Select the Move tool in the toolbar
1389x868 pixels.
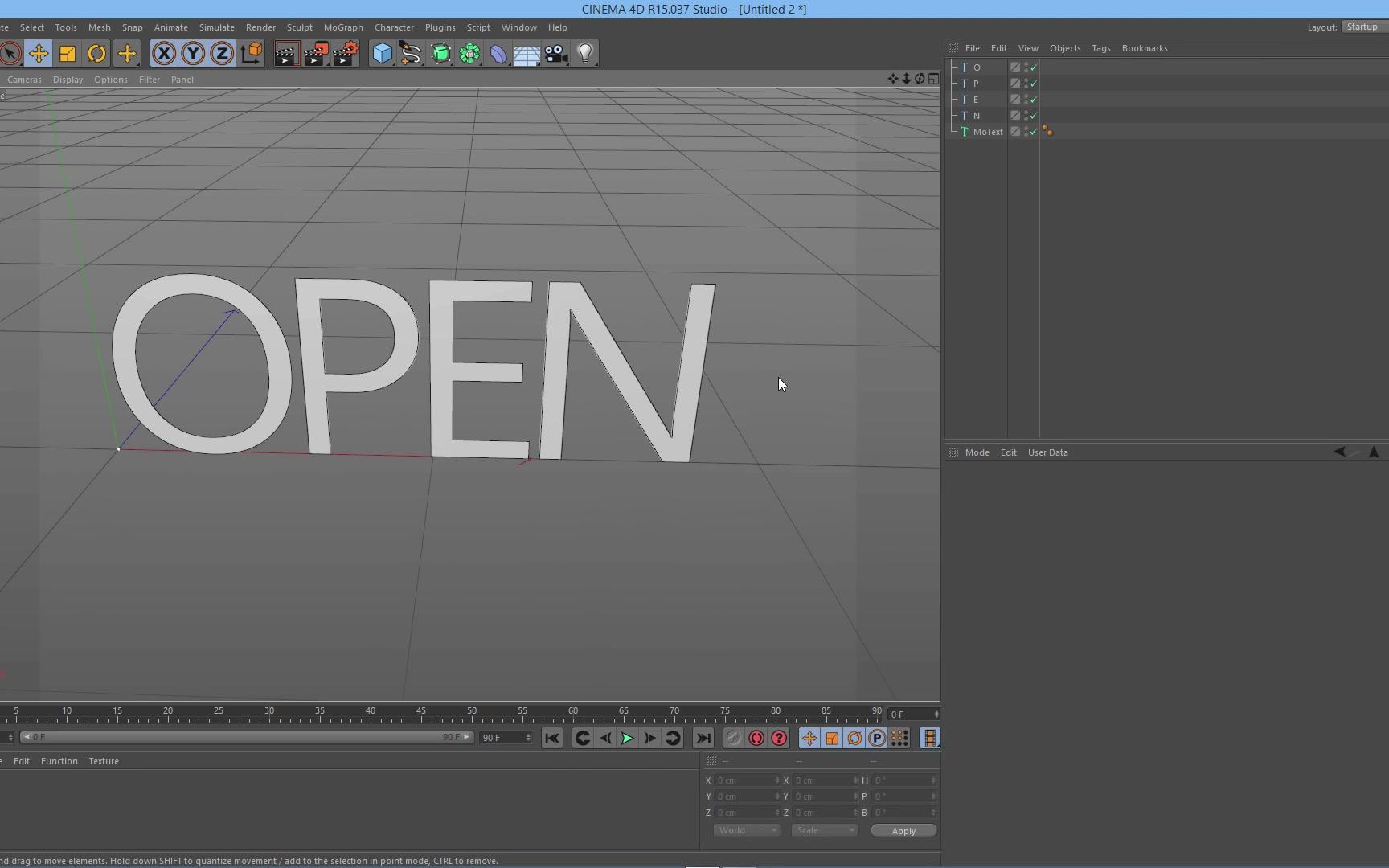(x=39, y=53)
